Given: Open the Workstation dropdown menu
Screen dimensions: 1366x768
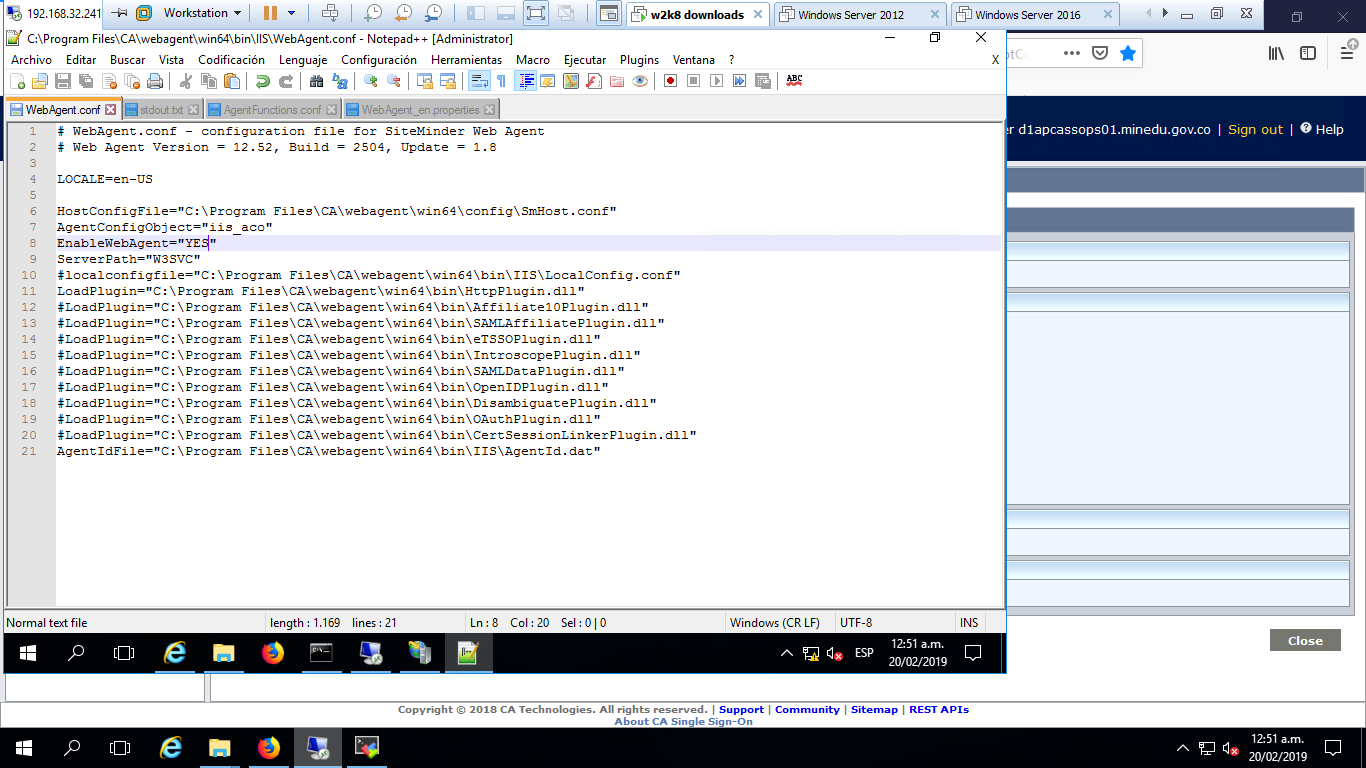Looking at the screenshot, I should [x=203, y=13].
